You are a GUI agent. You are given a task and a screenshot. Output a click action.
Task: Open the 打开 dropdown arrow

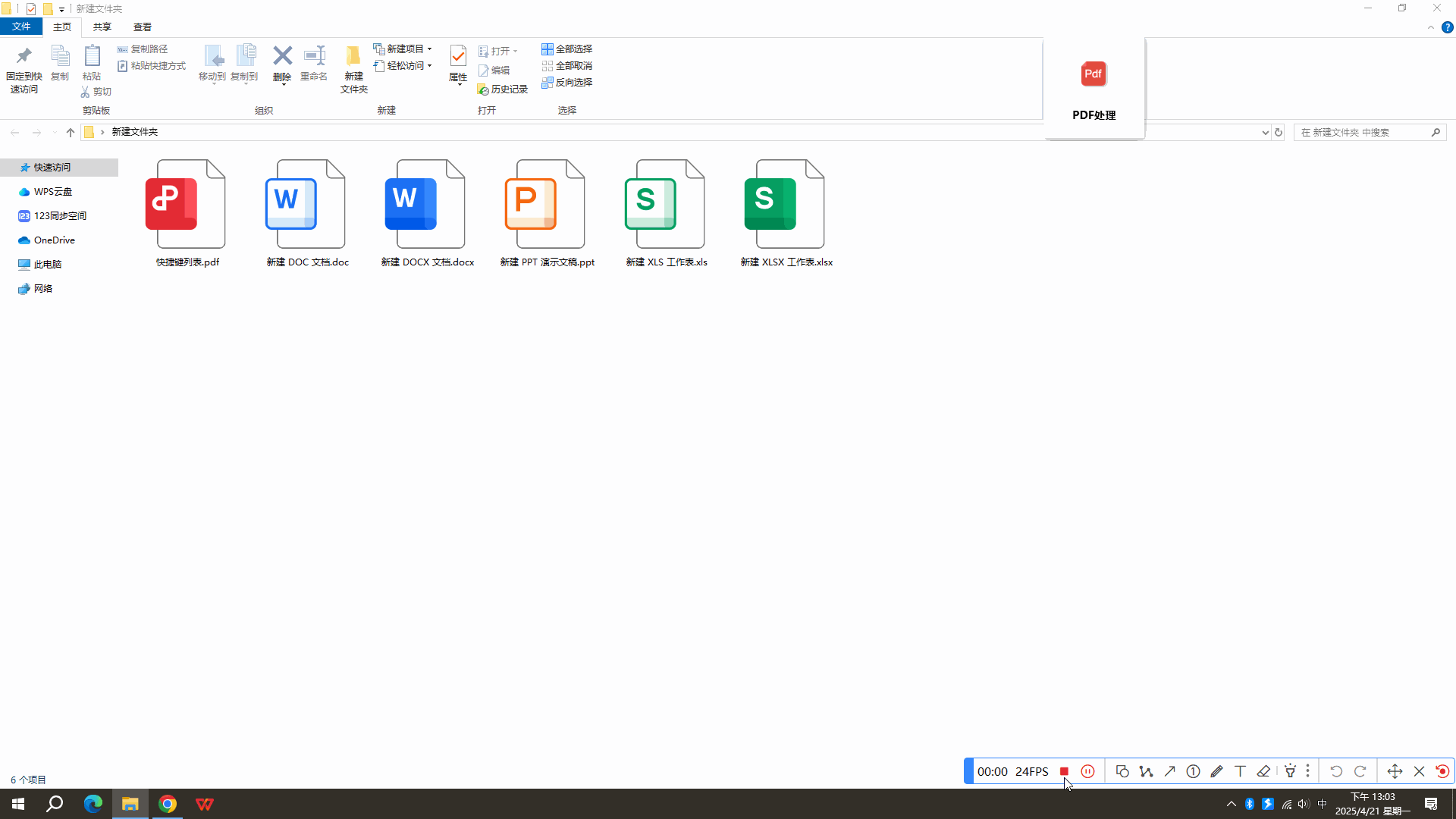tap(515, 52)
